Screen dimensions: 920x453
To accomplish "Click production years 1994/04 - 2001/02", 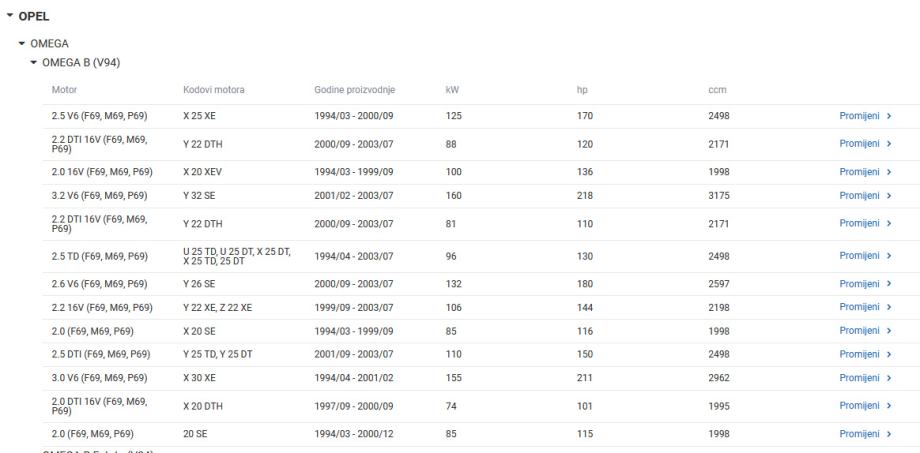I will (x=354, y=378).
